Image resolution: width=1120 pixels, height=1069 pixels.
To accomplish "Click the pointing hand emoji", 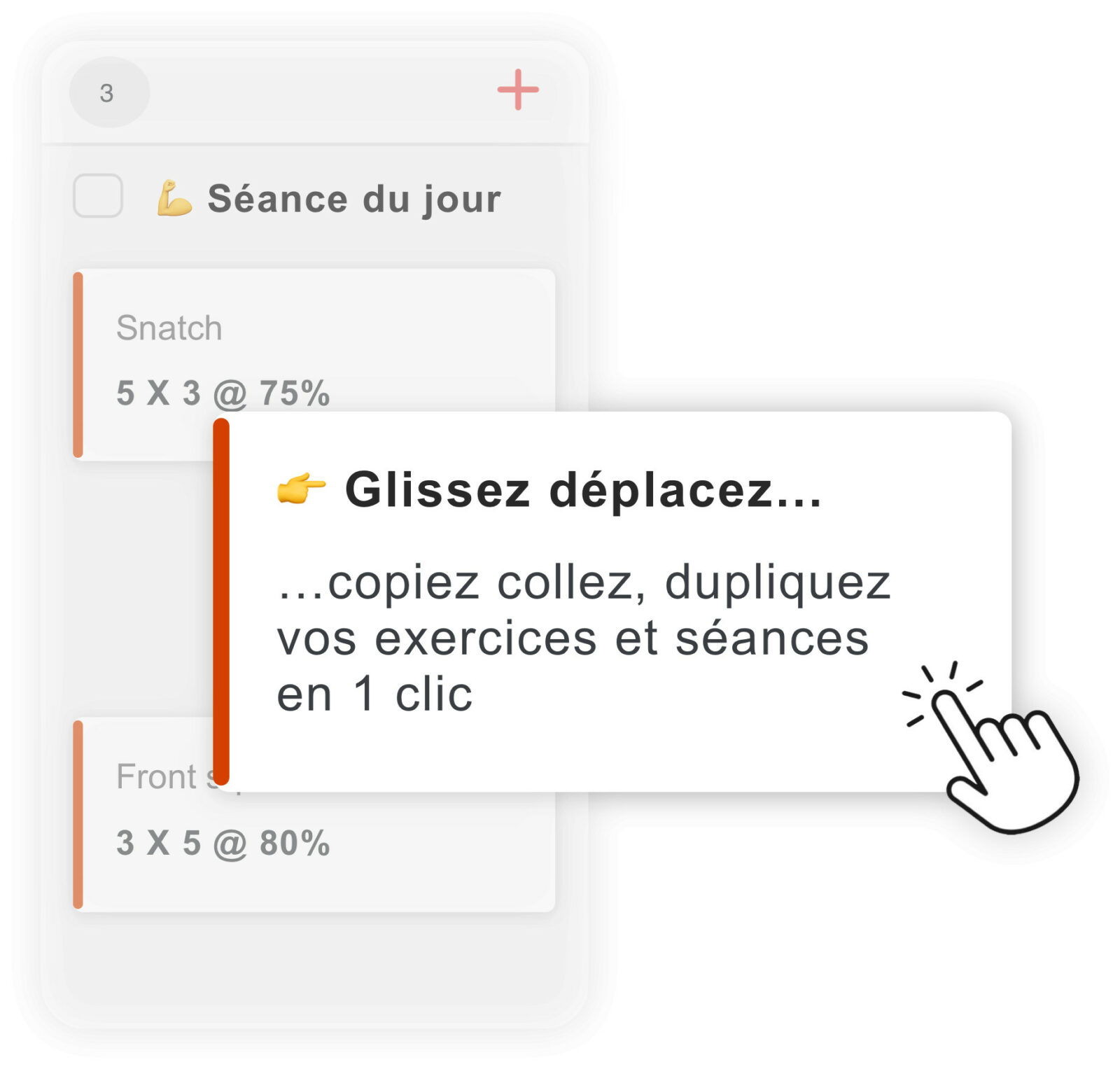I will tap(301, 488).
